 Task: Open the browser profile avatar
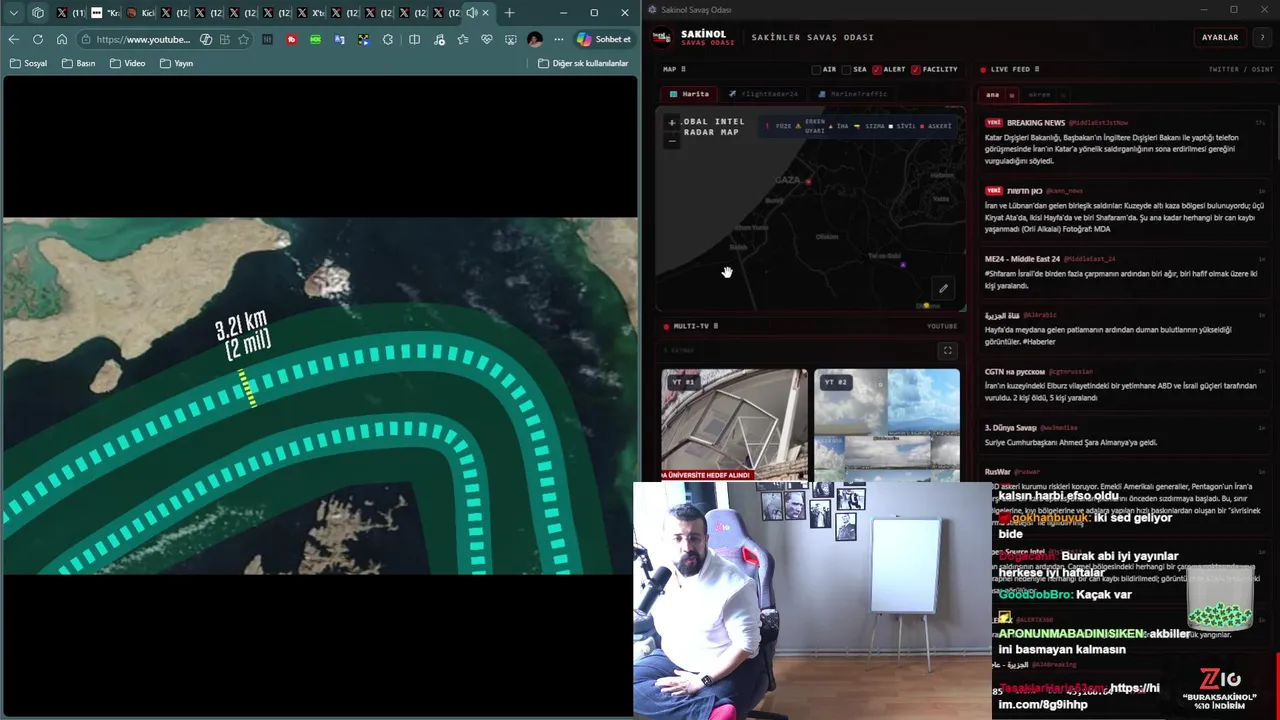535,39
